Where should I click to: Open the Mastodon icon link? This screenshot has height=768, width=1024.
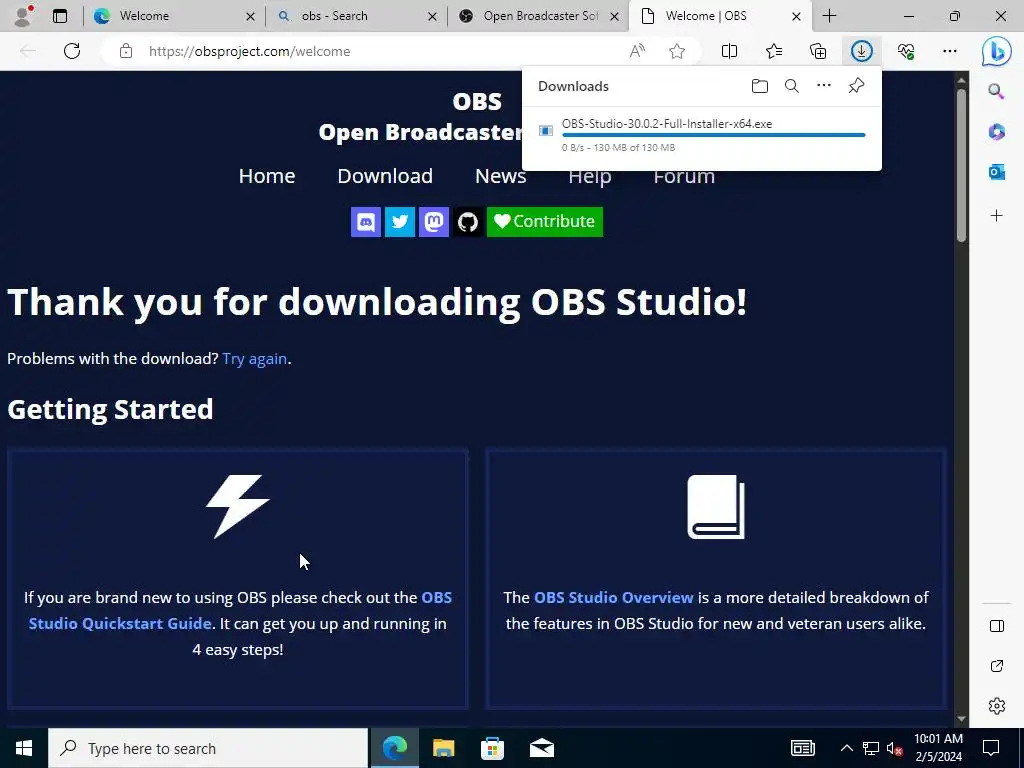click(434, 221)
